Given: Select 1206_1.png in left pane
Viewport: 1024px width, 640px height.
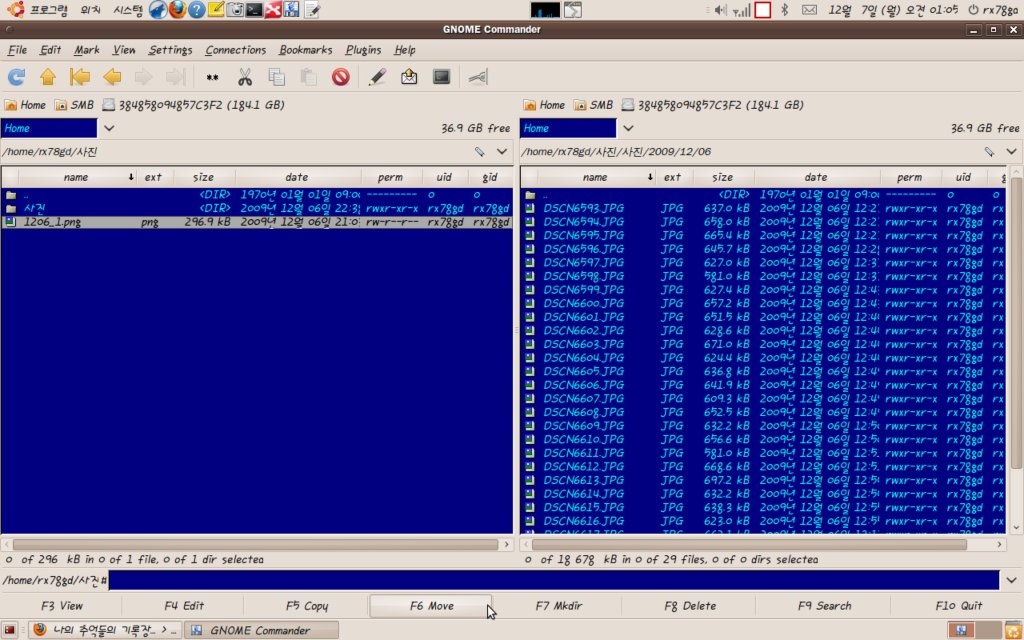Looking at the screenshot, I should (256, 222).
